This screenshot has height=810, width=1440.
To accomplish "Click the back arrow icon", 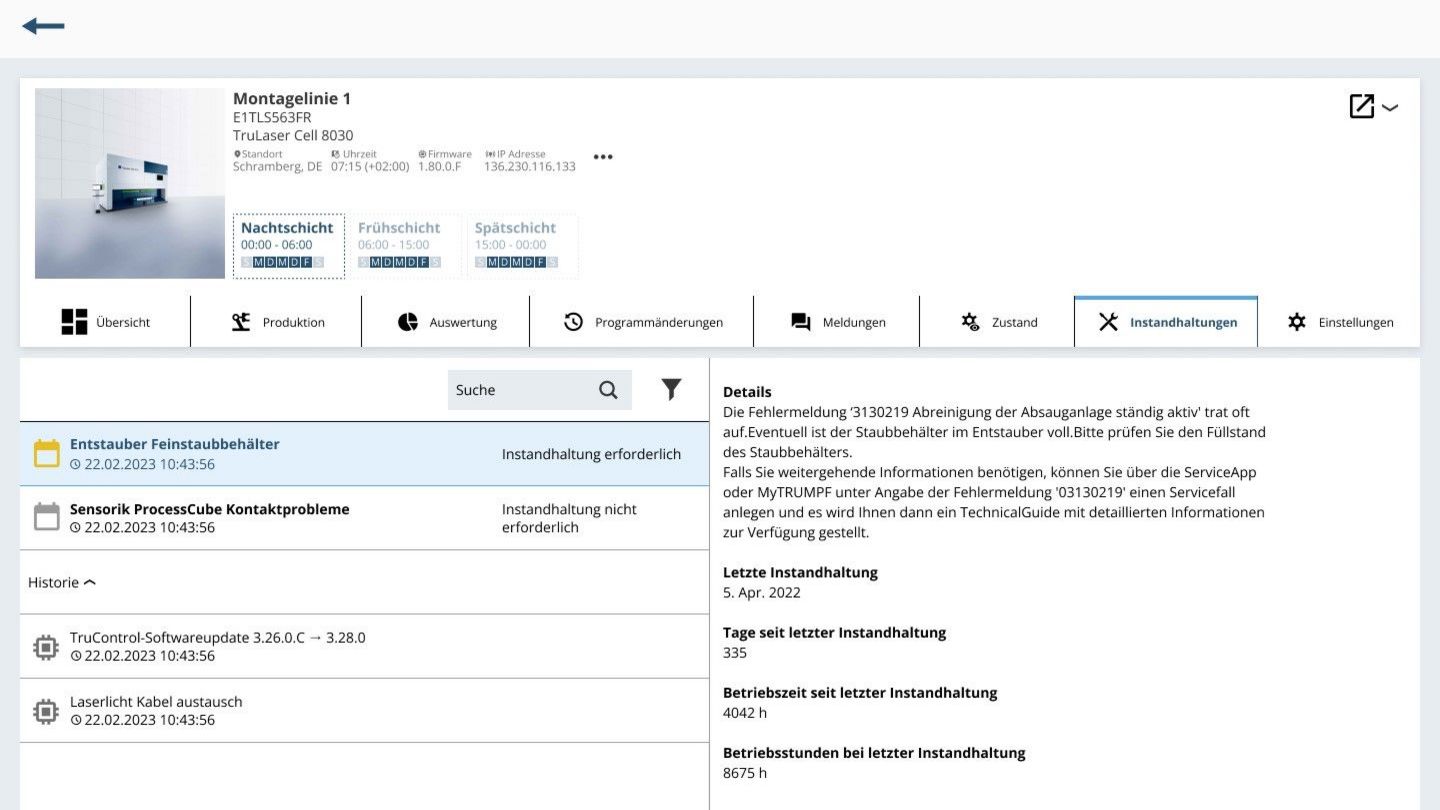I will (43, 26).
